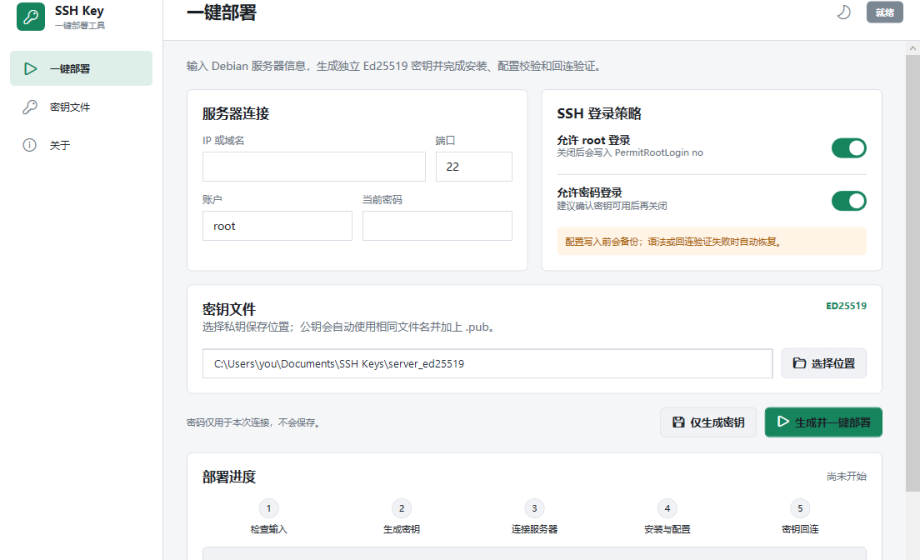This screenshot has width=920, height=560.
Task: Click the 仅生成密钥 button
Action: coord(708,422)
